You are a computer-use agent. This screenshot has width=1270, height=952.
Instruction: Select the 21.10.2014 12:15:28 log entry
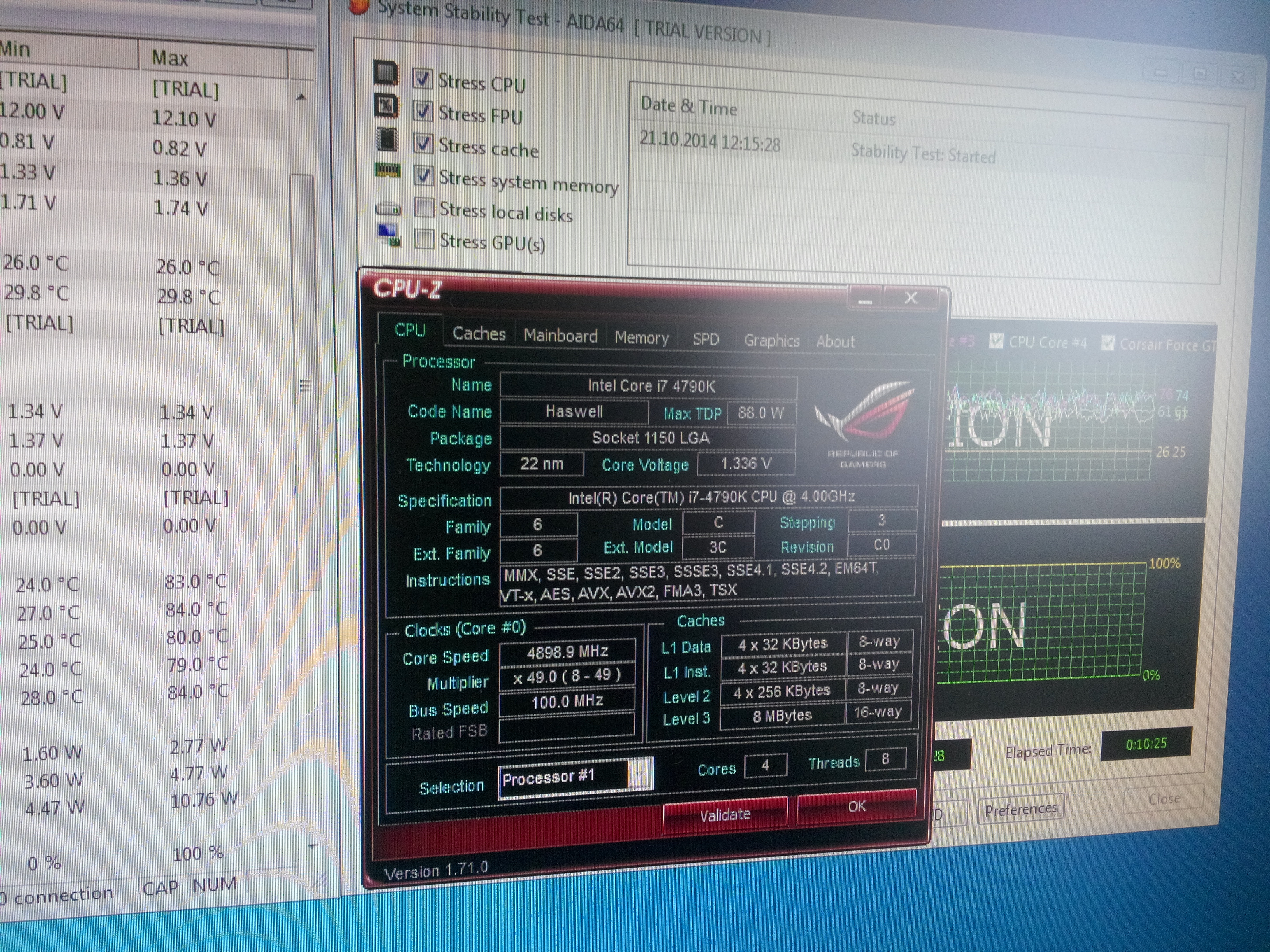pos(710,141)
